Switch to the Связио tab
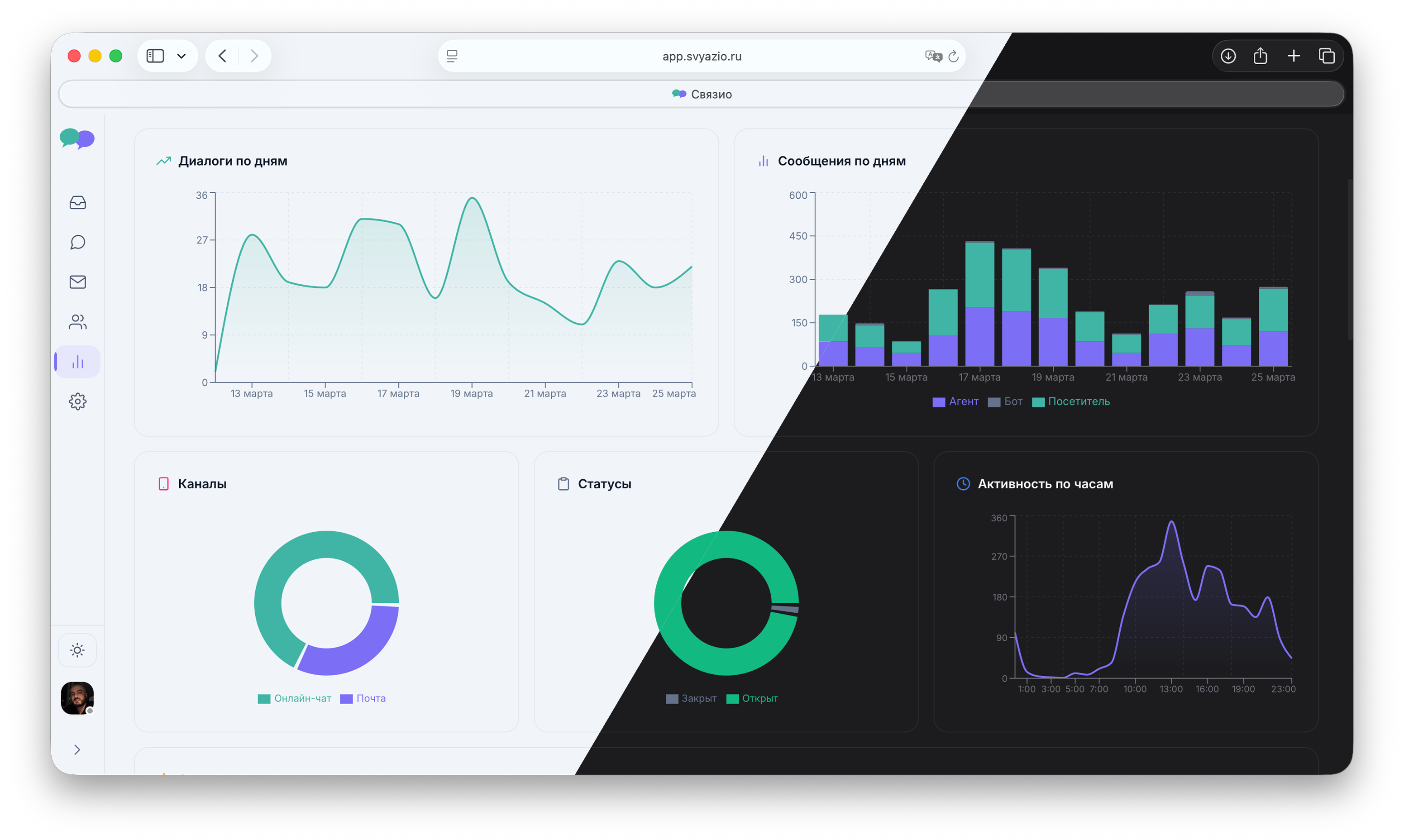 (702, 94)
